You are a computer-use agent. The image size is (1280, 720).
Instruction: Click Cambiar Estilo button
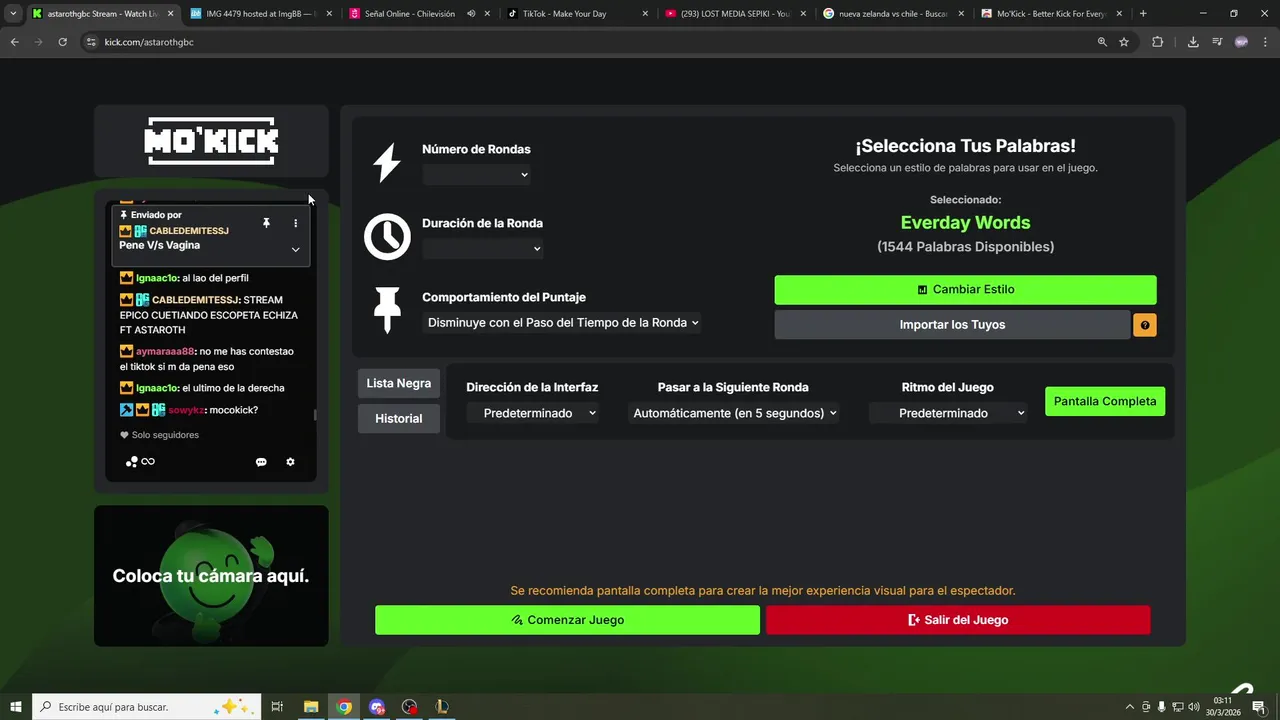(965, 290)
